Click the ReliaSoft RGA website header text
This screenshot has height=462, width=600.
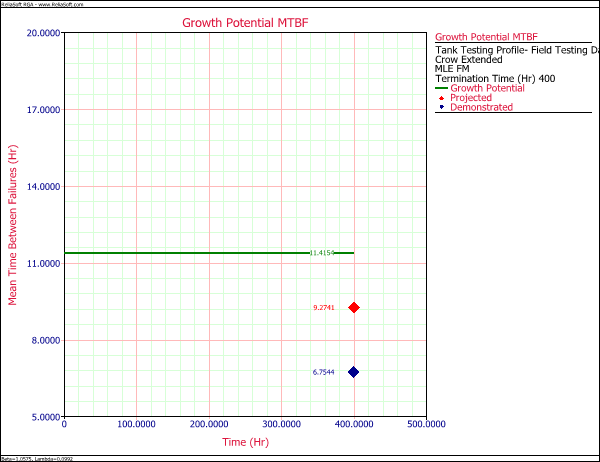pyautogui.click(x=40, y=4)
